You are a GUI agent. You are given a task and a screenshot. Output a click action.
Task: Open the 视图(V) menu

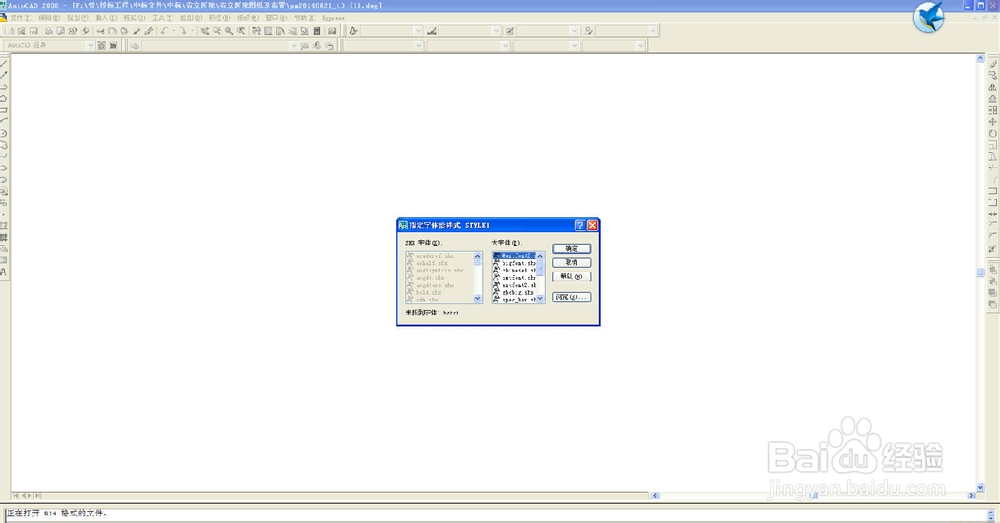pyautogui.click(x=78, y=18)
